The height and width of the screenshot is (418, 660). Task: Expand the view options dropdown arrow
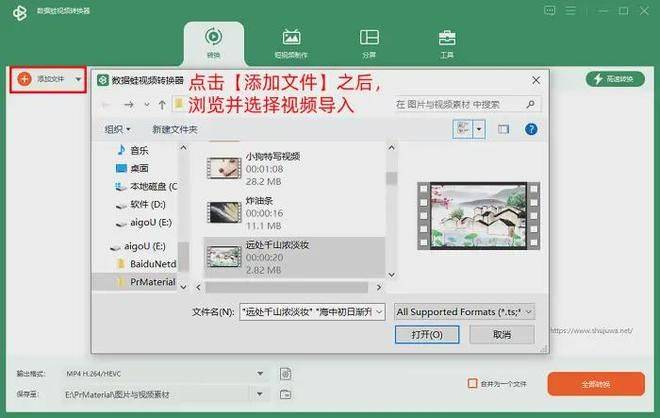[x=479, y=129]
